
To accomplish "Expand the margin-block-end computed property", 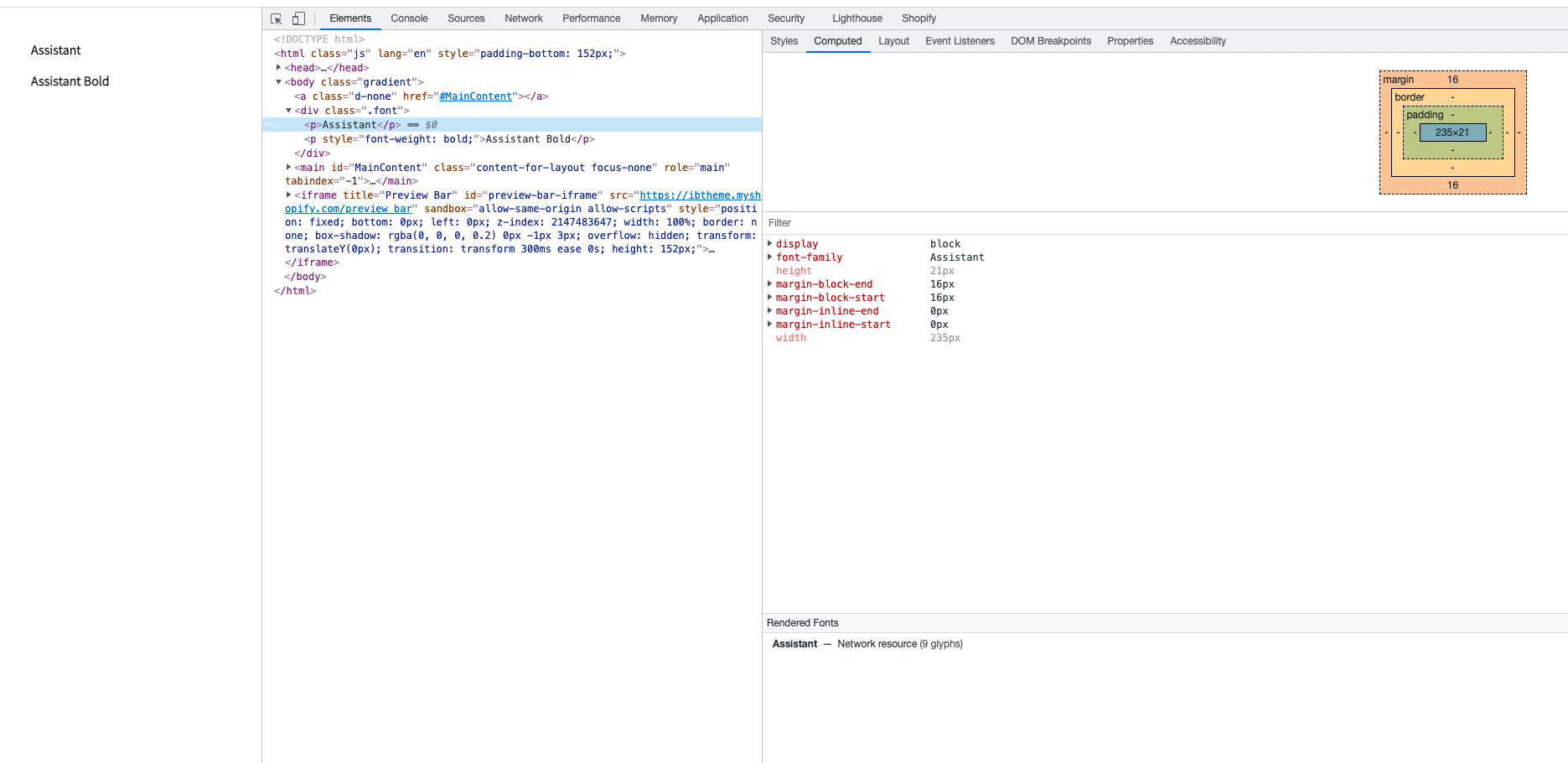I will [770, 283].
